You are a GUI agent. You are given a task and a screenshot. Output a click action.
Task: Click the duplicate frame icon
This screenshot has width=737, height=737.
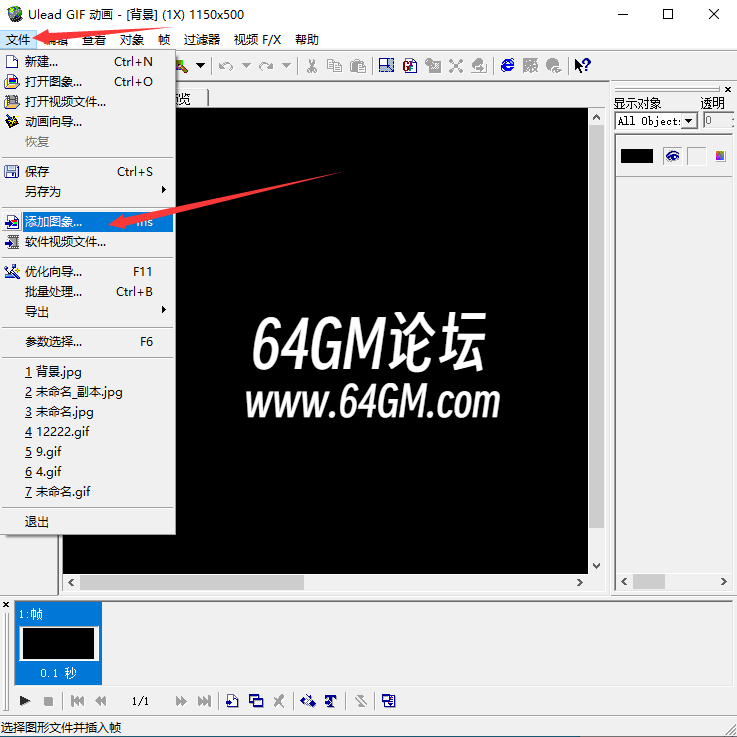coord(256,701)
